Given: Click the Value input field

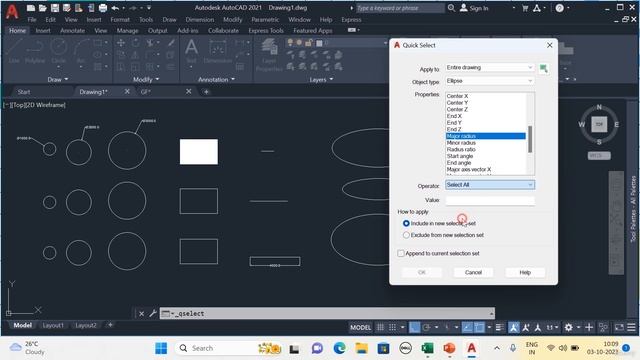Looking at the screenshot, I should (490, 200).
